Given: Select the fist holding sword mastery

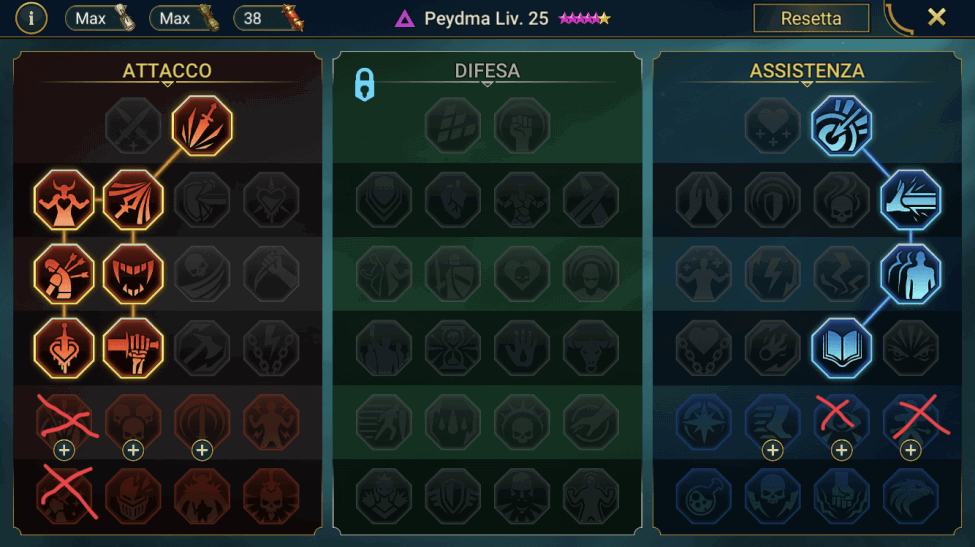Looking at the screenshot, I should tap(133, 347).
